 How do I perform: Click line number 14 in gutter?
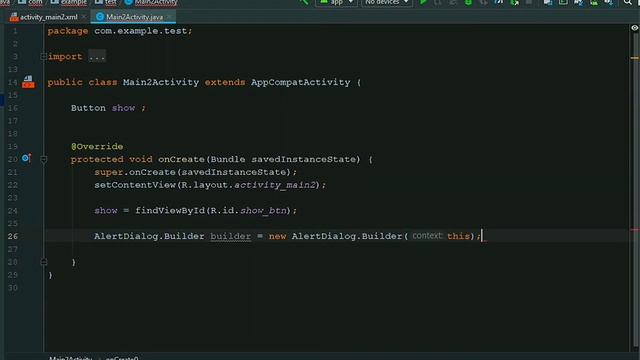tap(13, 82)
